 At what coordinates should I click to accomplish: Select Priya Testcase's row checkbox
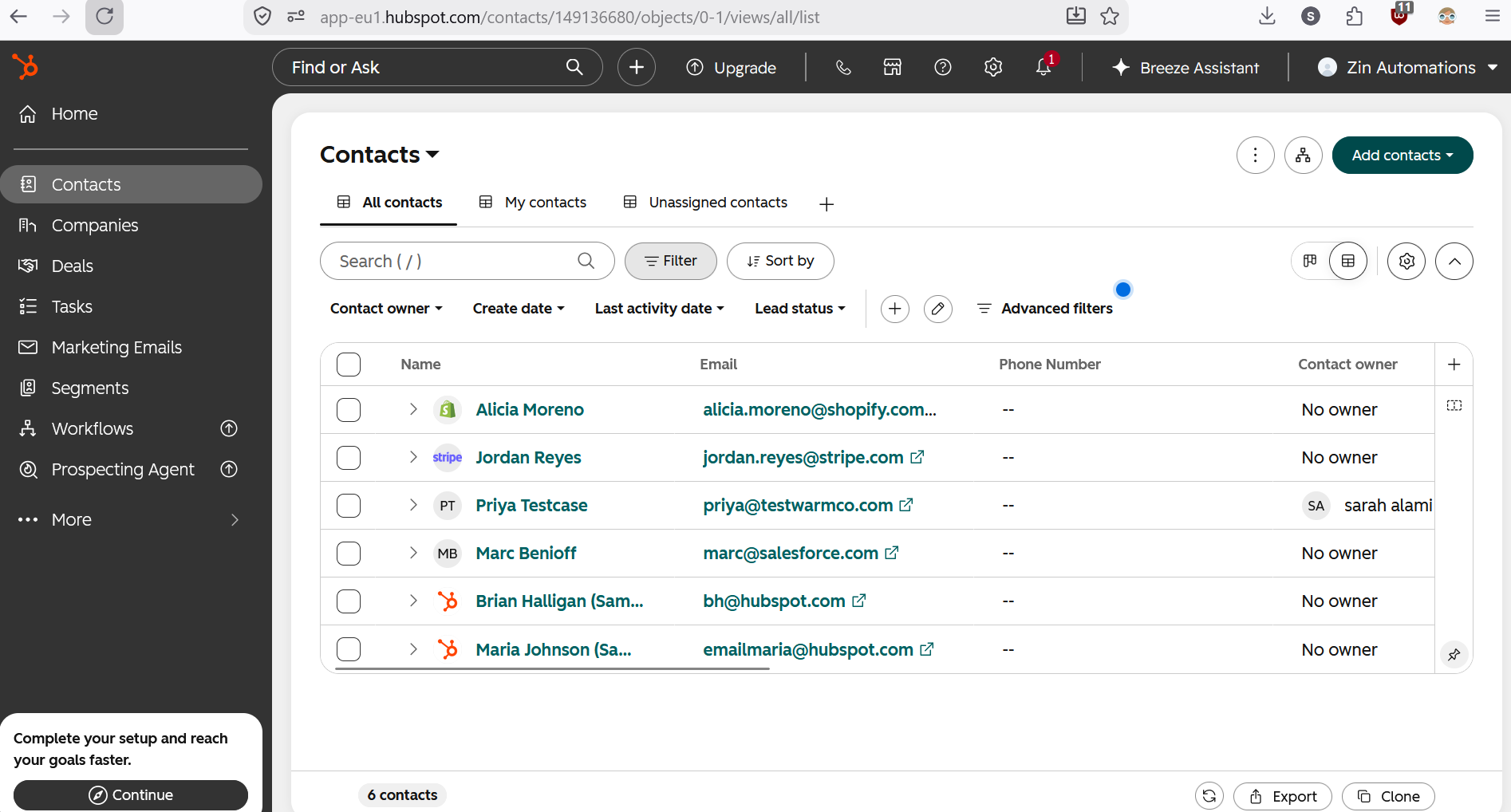349,506
